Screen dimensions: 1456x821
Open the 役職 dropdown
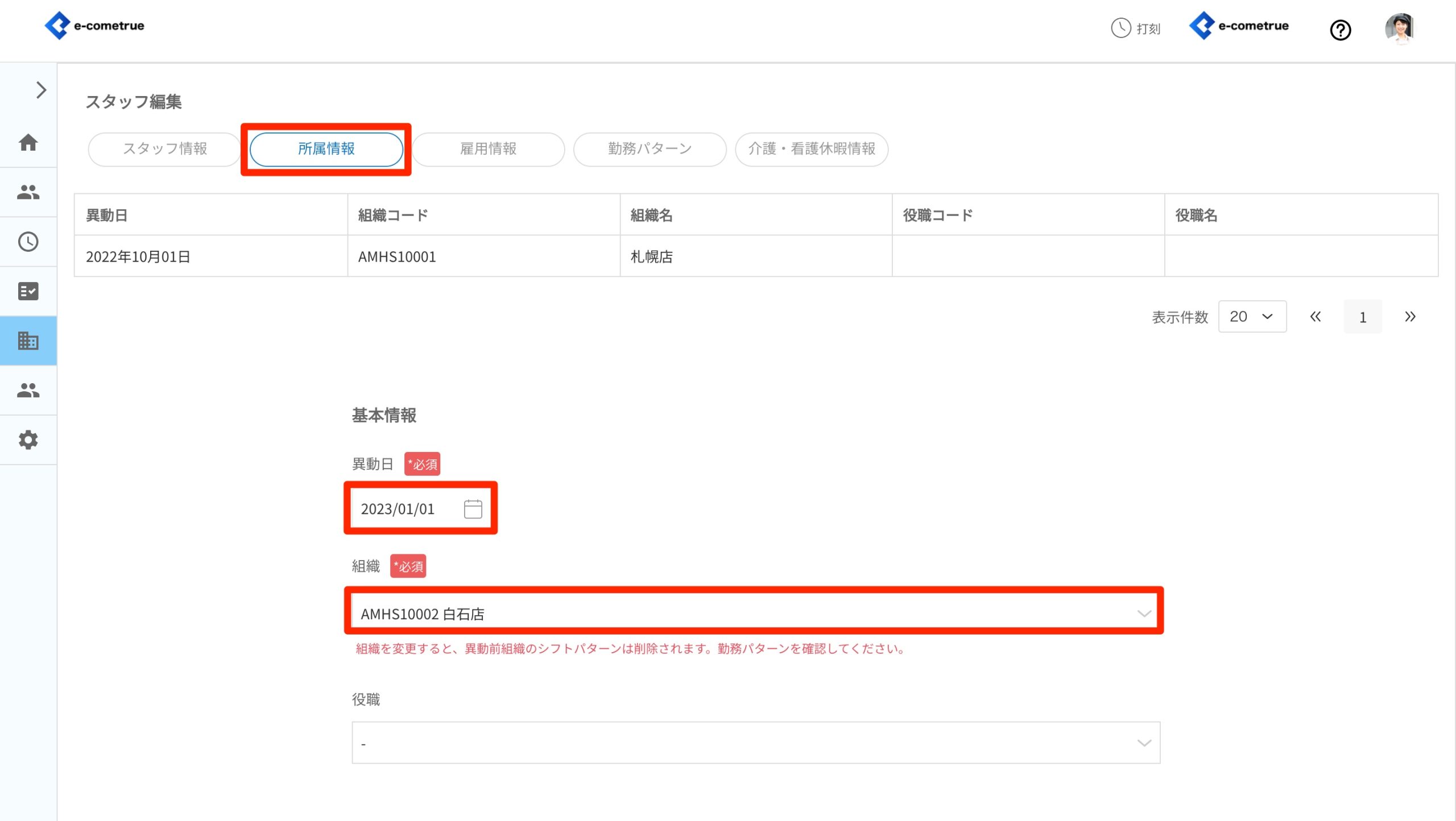[755, 743]
